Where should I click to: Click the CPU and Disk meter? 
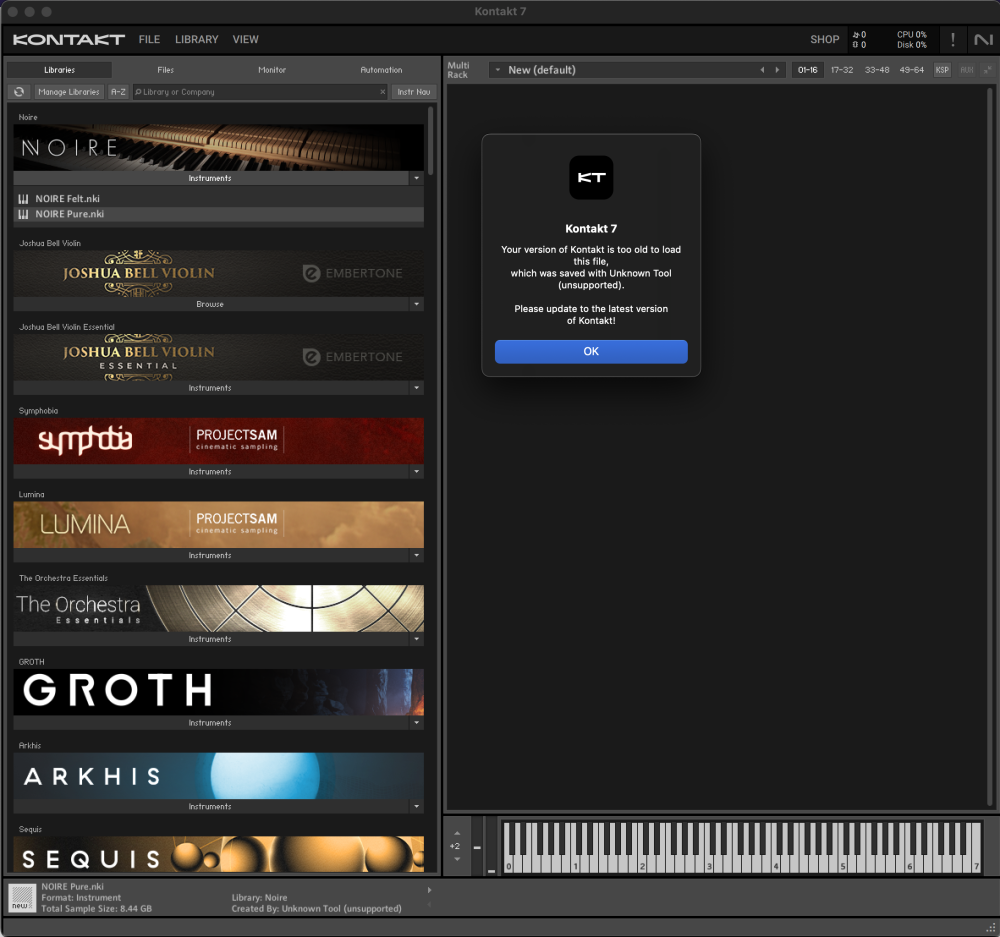tap(911, 40)
